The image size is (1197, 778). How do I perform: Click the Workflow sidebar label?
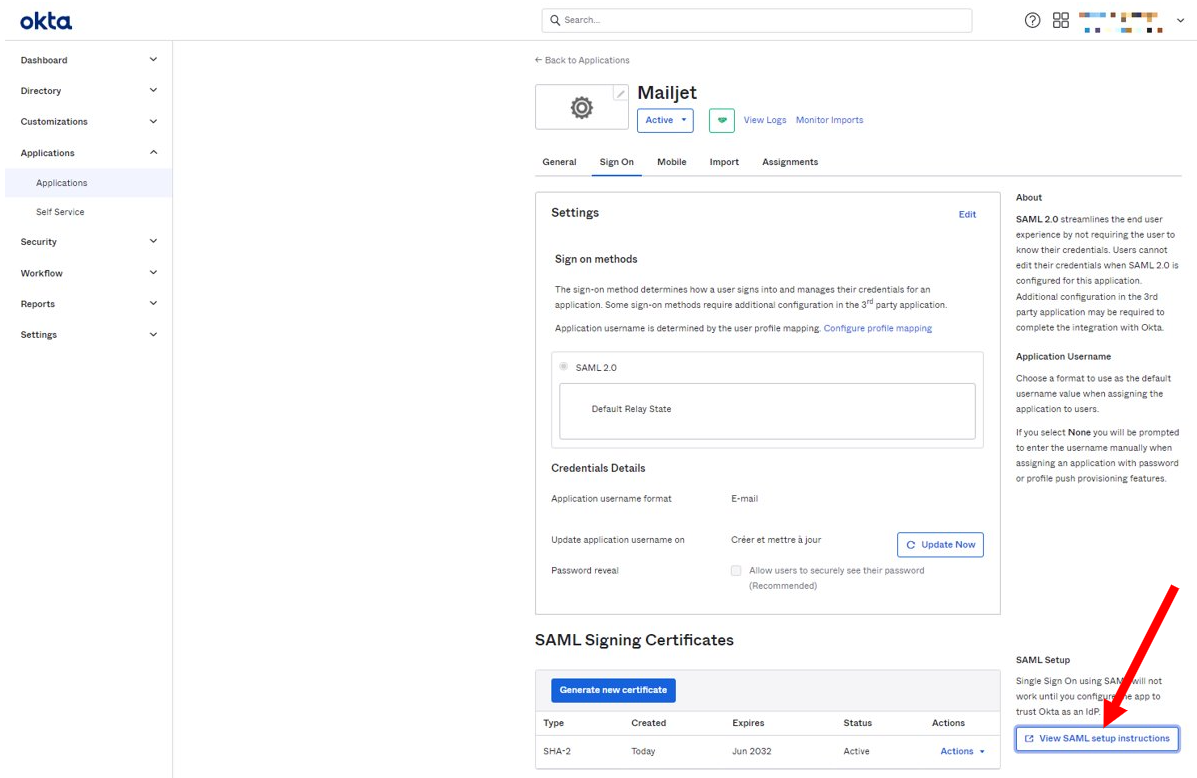pos(41,273)
